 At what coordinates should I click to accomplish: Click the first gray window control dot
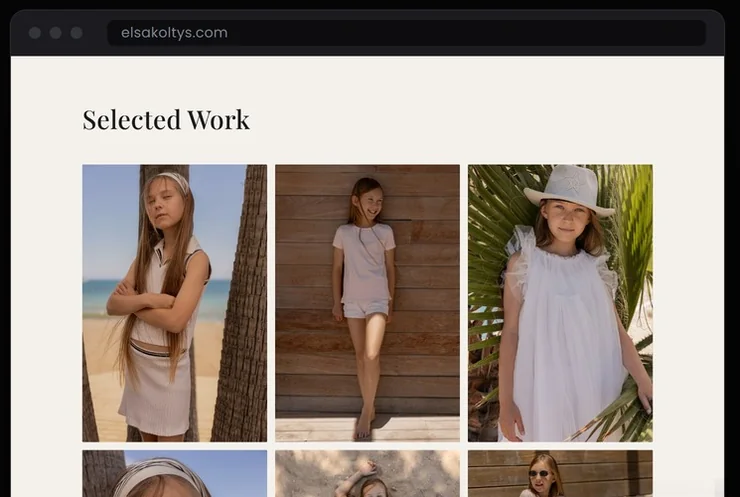(35, 33)
